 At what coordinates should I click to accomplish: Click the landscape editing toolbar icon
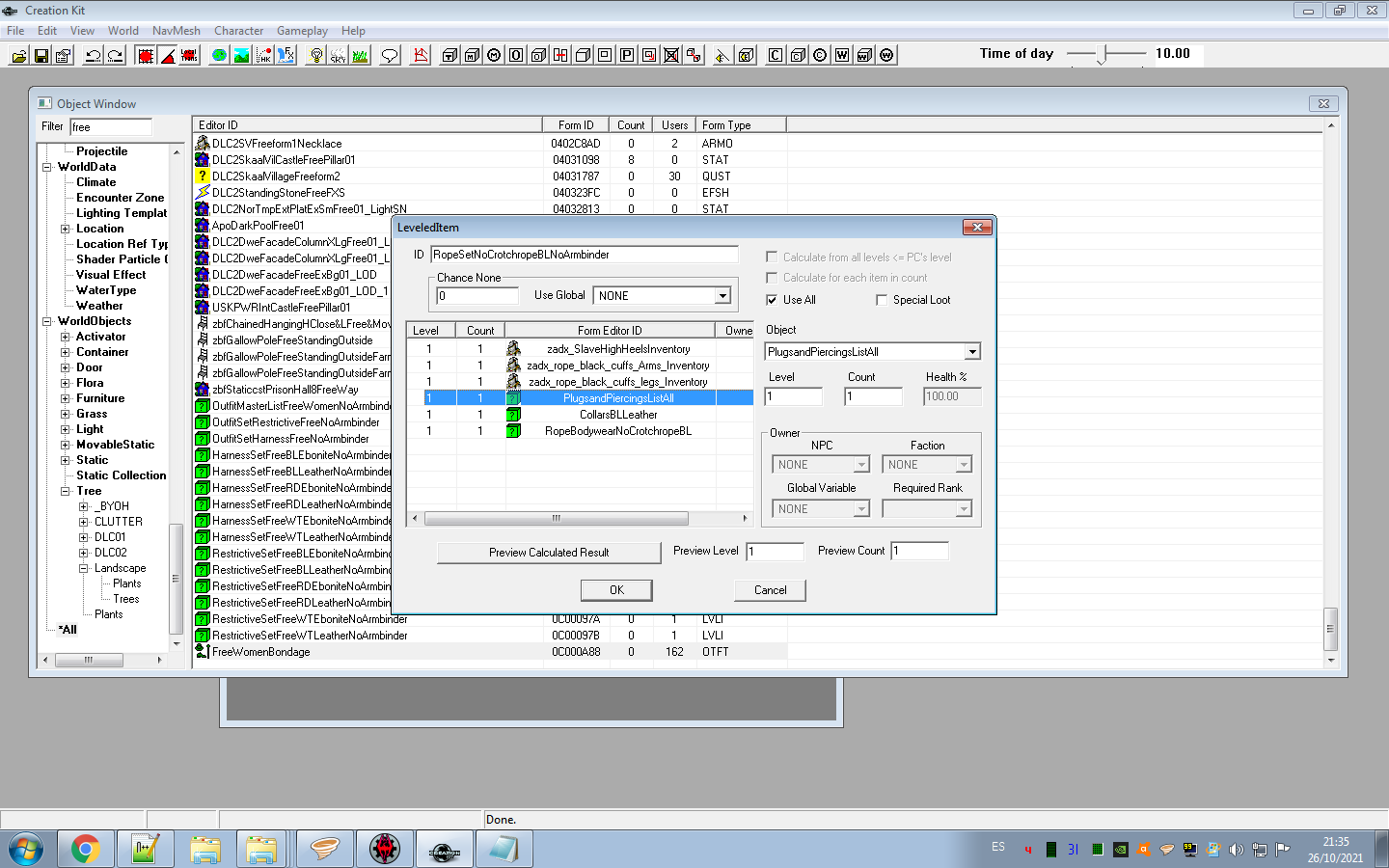(x=242, y=55)
